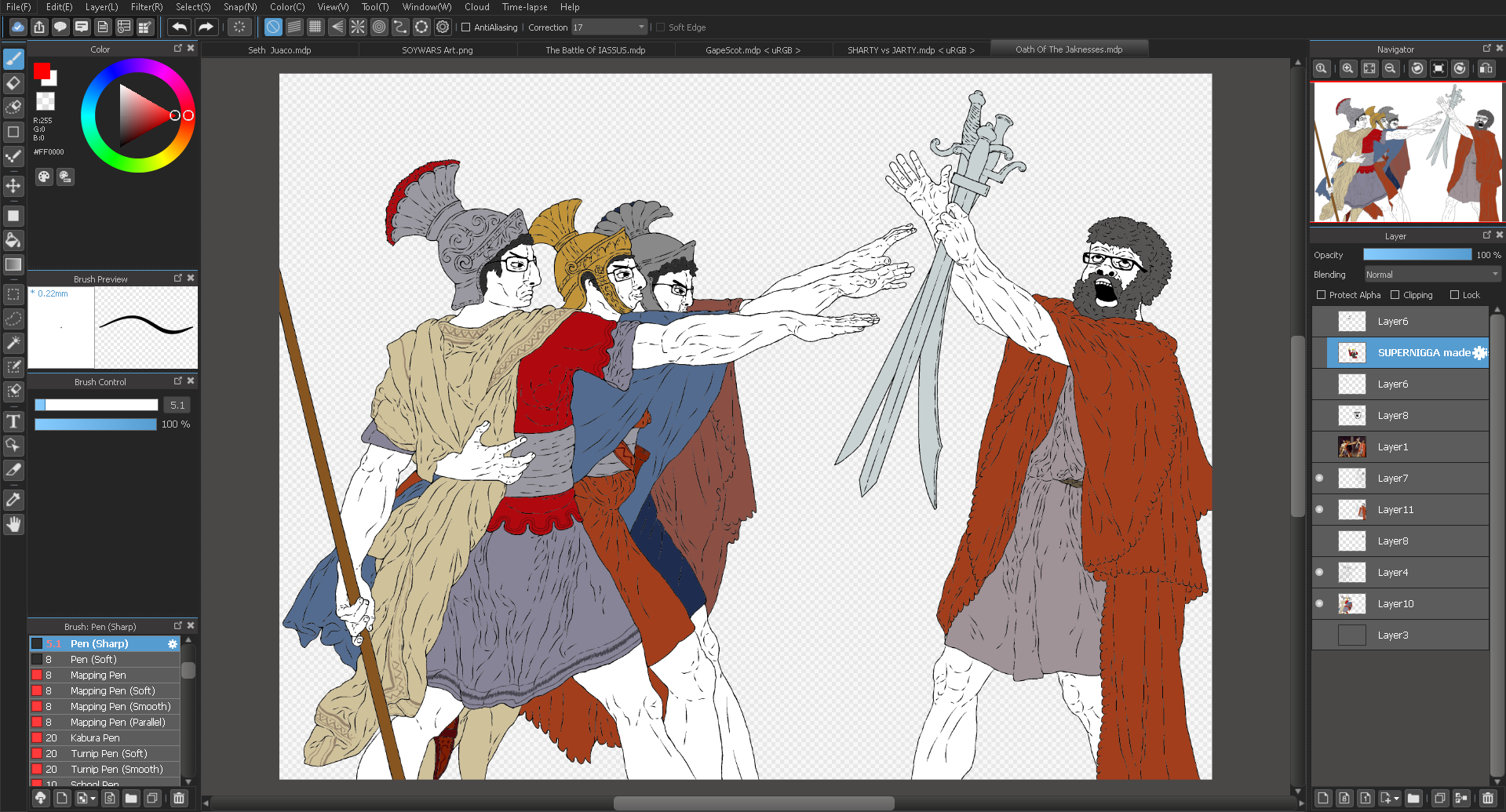
Task: Click the Undo arrow in the top toolbar
Action: click(180, 27)
